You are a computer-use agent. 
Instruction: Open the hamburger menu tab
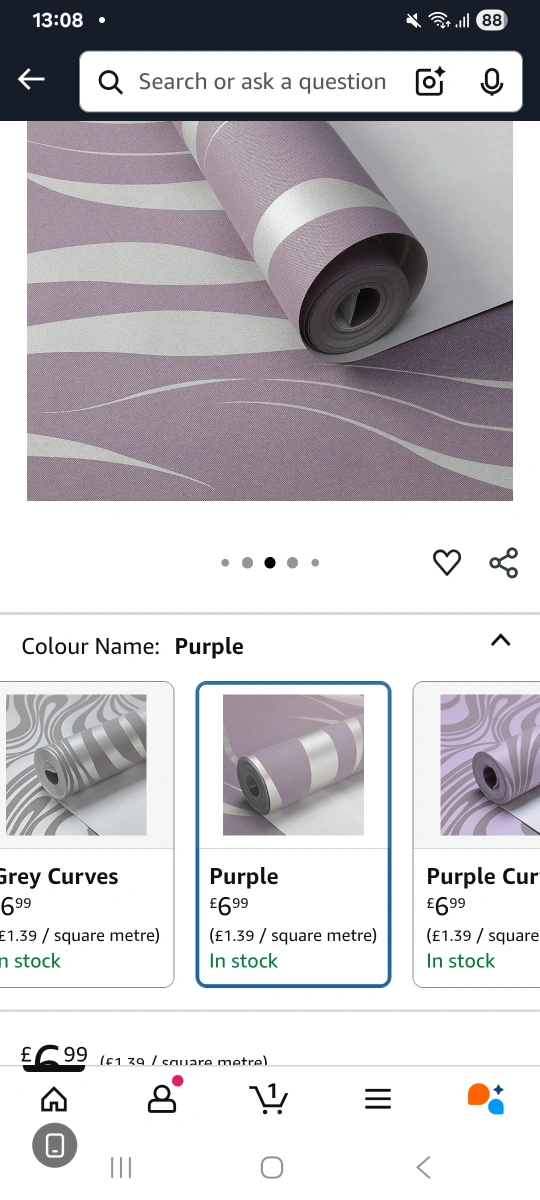coord(377,1099)
